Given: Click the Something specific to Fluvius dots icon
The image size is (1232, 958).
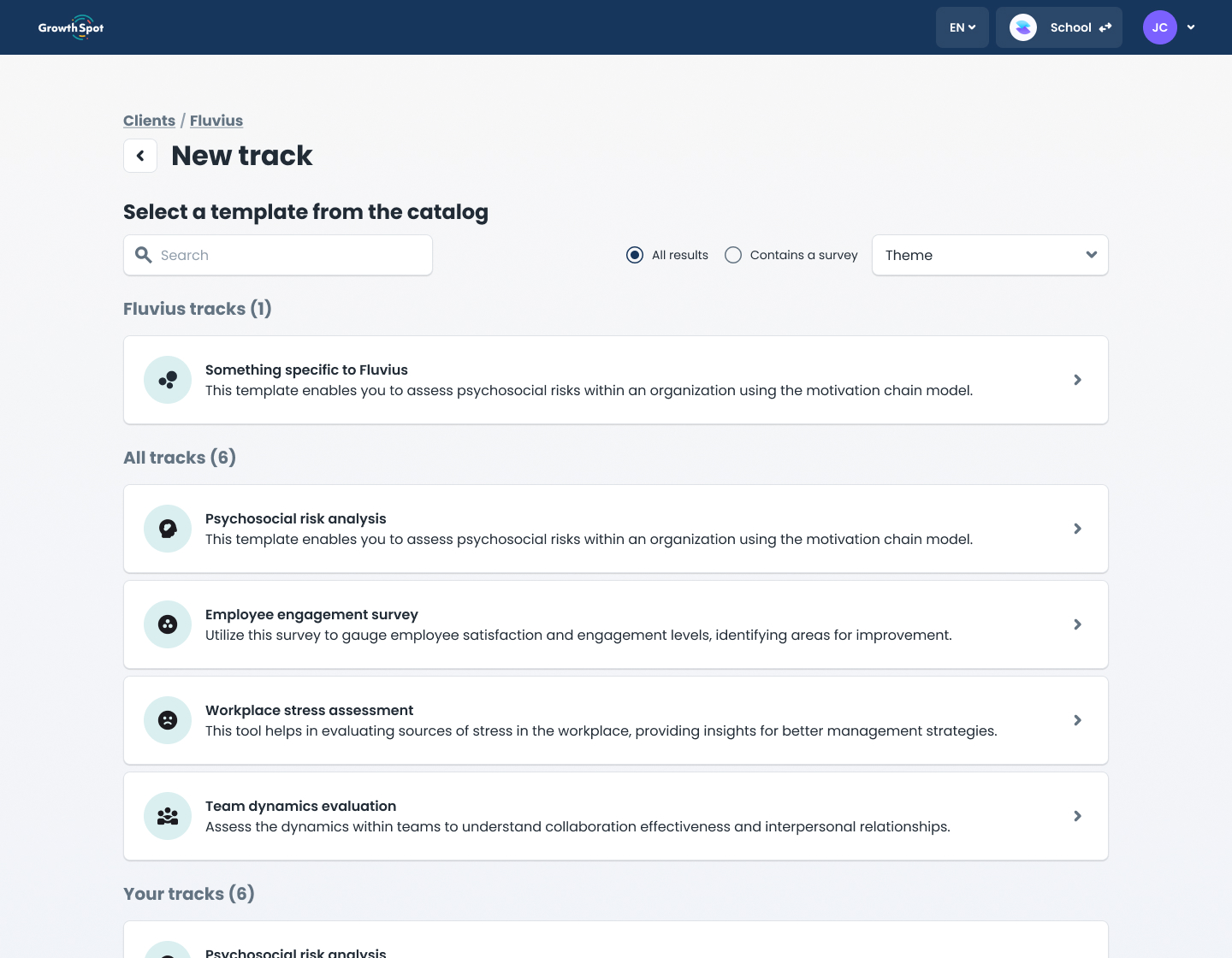Looking at the screenshot, I should point(168,380).
